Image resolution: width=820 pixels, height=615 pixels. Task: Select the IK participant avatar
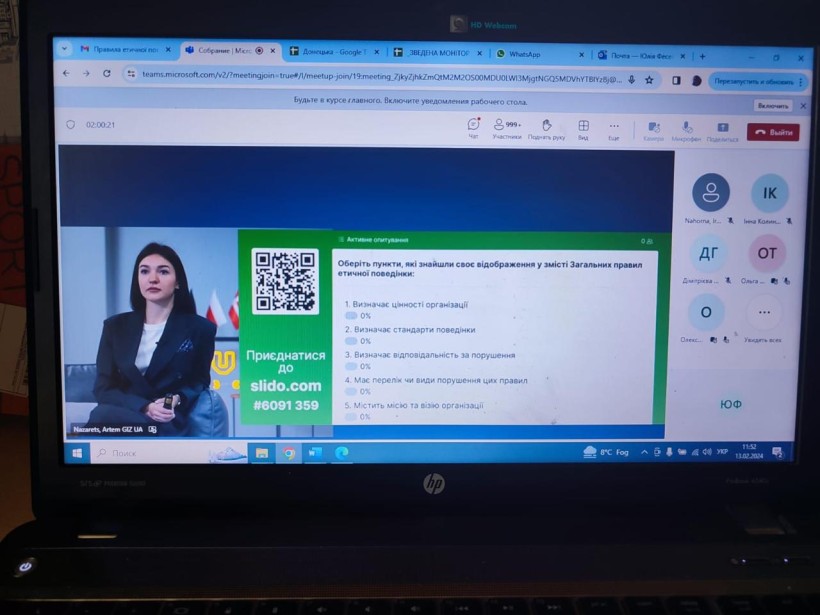coord(769,193)
